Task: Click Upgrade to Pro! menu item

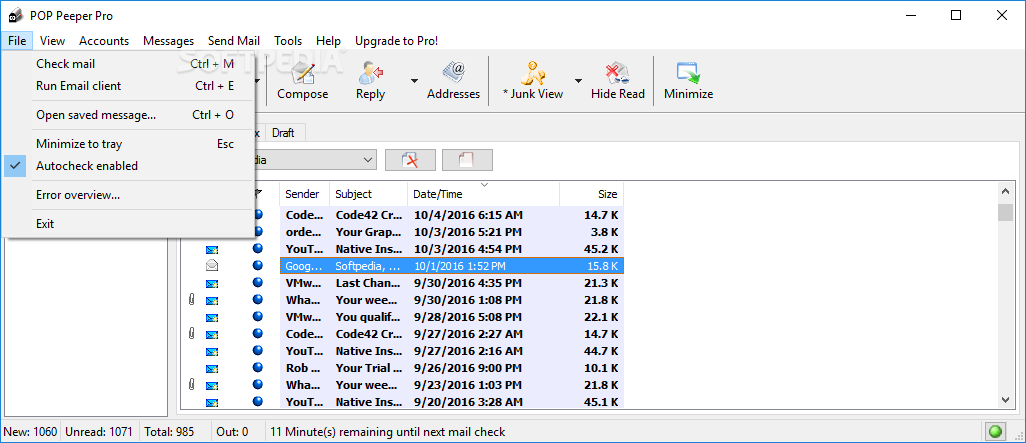Action: point(397,41)
